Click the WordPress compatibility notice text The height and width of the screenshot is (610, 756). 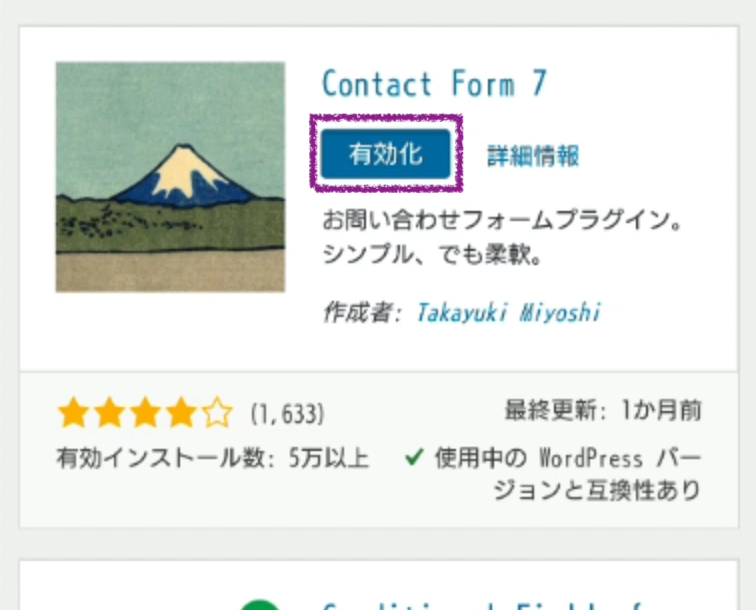click(568, 475)
